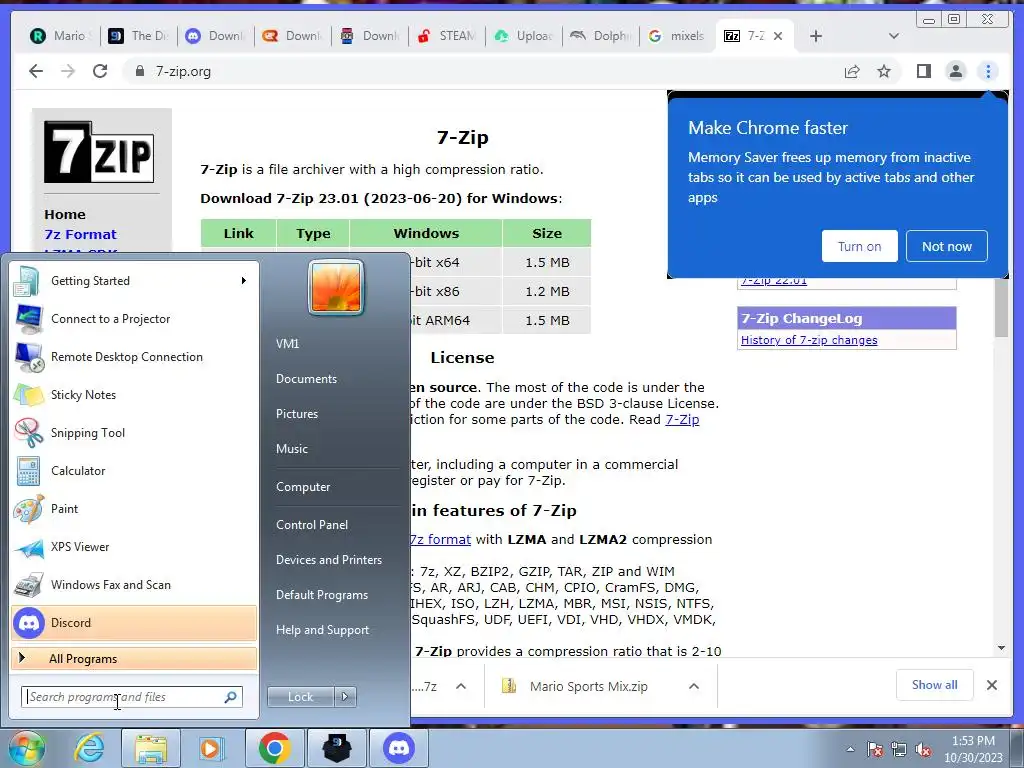Open Windows Fax and Scan
The image size is (1024, 768).
pyautogui.click(x=134, y=584)
